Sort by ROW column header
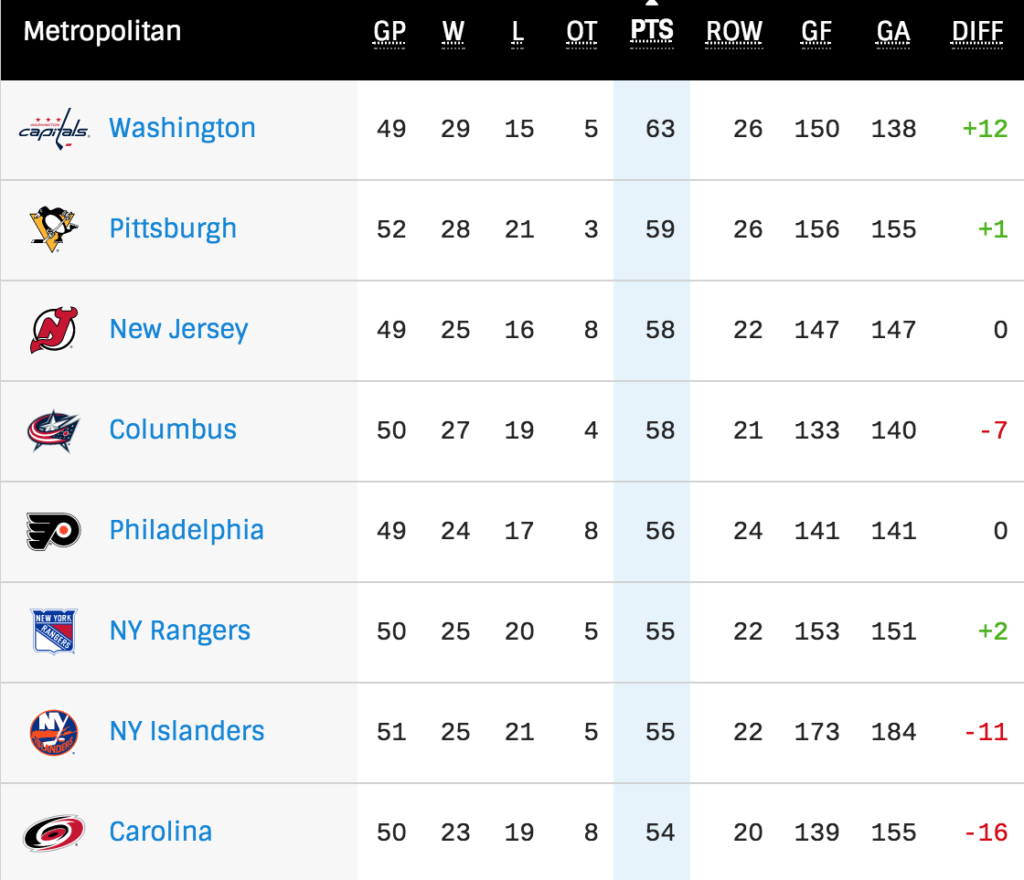The width and height of the screenshot is (1024, 880). pos(734,32)
